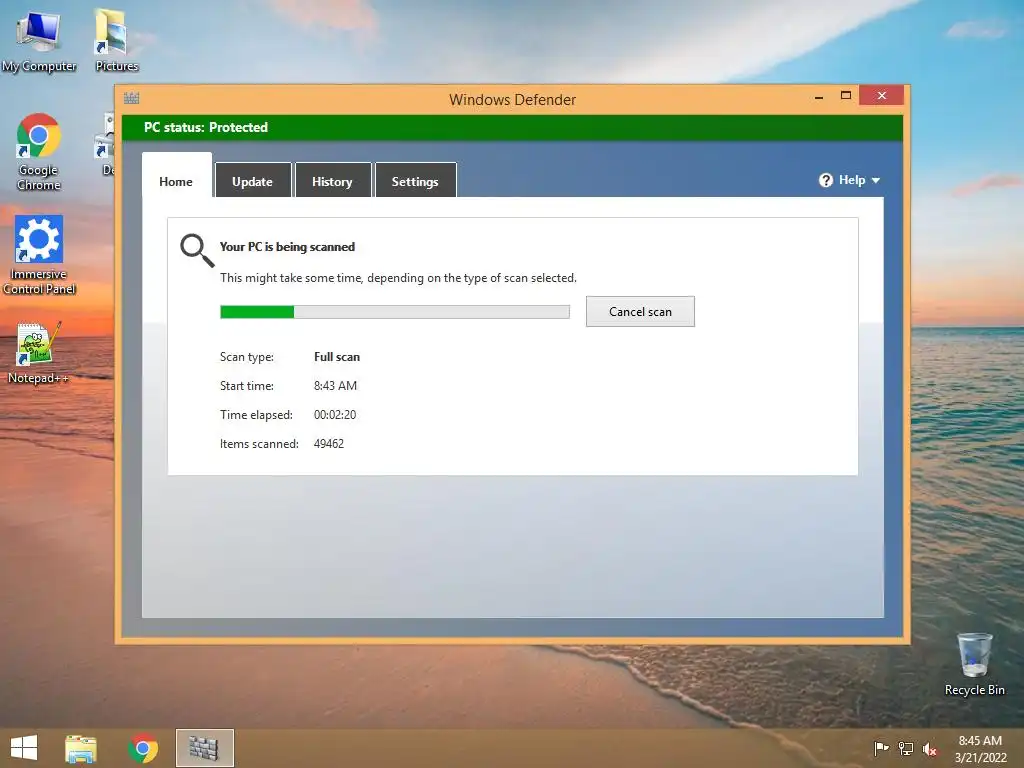1024x768 pixels.
Task: Expand the Help dropdown arrow
Action: (x=876, y=180)
